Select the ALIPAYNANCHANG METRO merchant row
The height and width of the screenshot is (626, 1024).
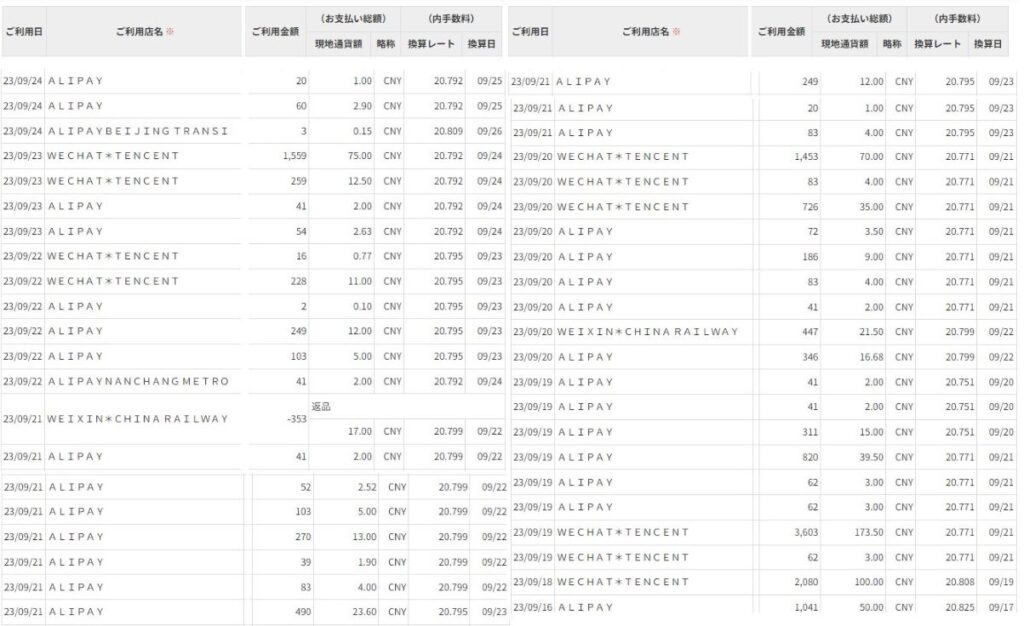138,381
